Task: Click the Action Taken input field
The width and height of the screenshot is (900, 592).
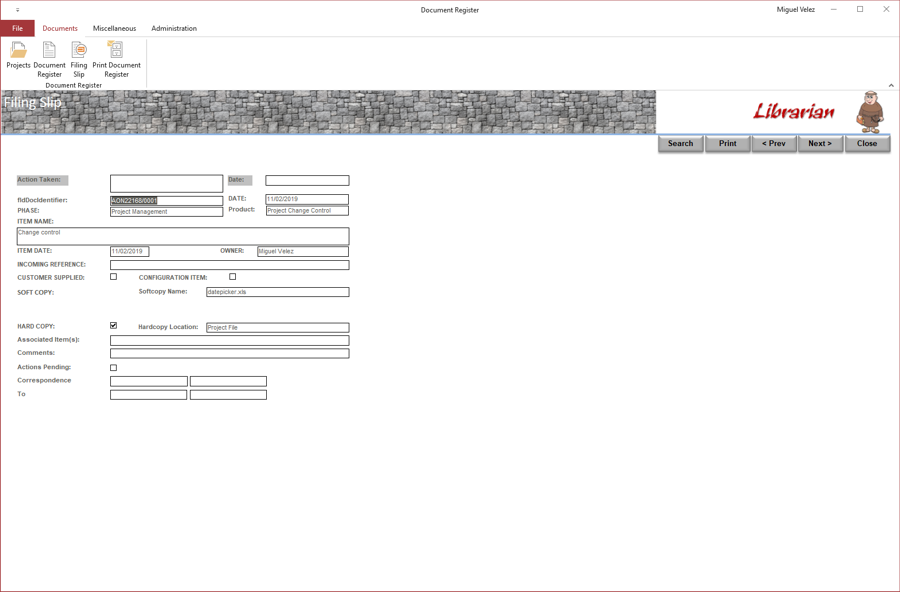Action: click(x=166, y=183)
